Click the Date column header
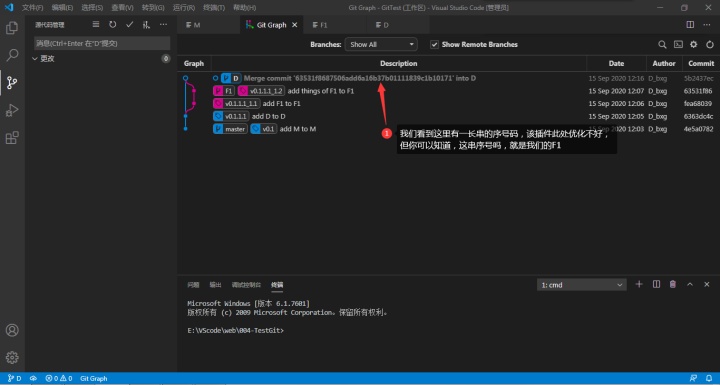Image resolution: width=720 pixels, height=385 pixels. [x=616, y=63]
